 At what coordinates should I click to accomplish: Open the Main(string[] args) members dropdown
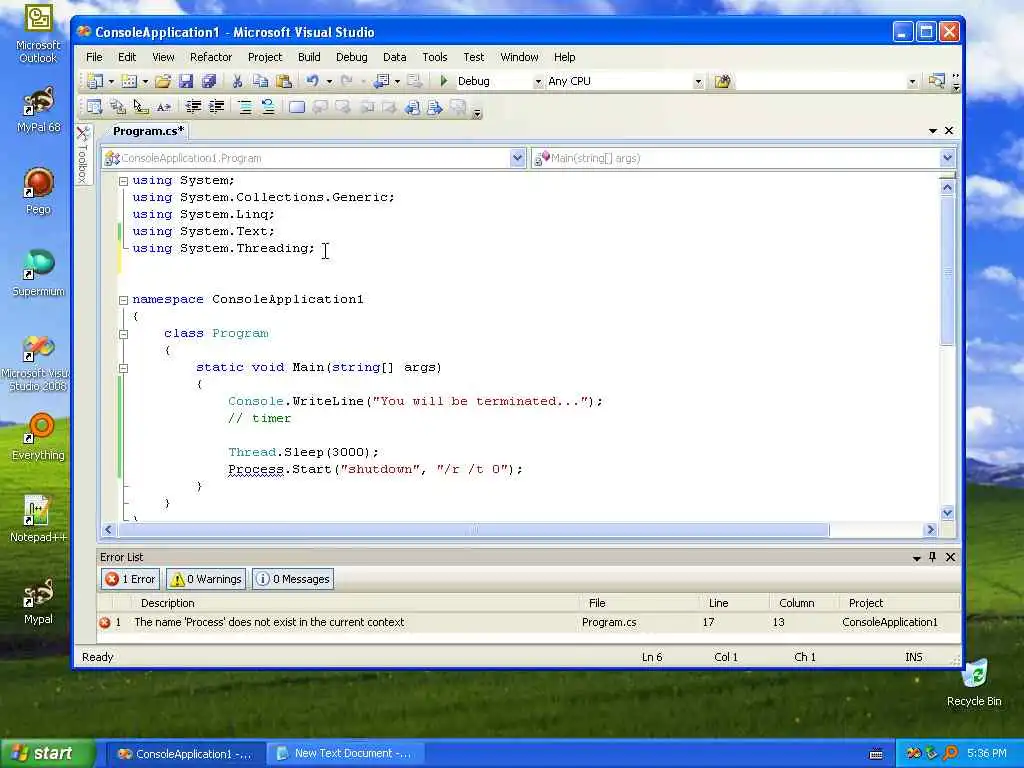pos(948,158)
